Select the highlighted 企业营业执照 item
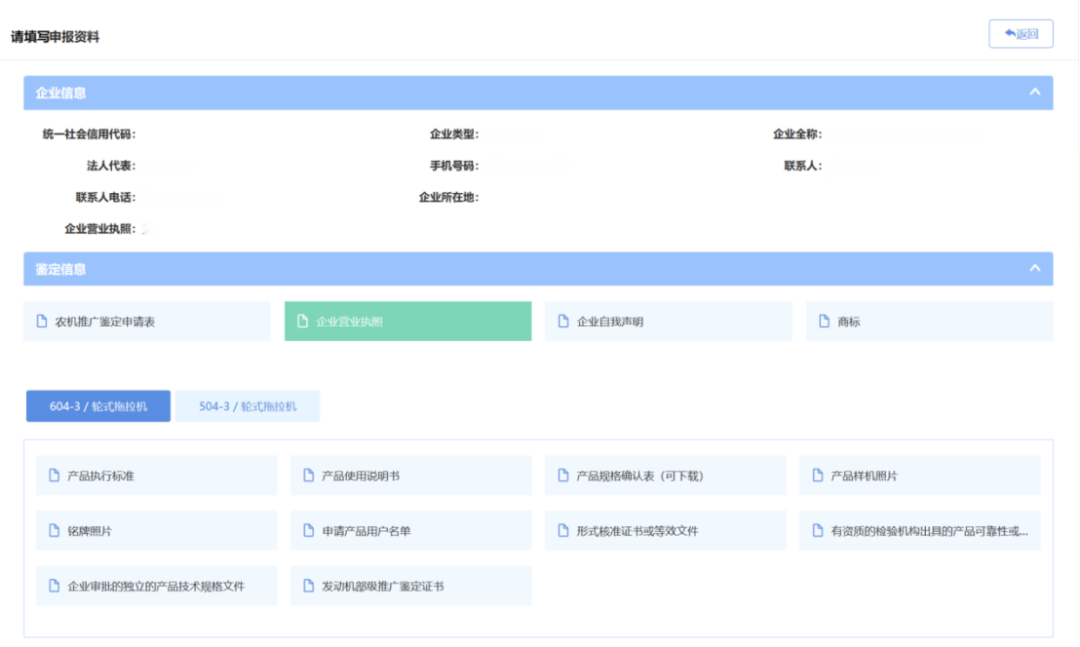Screen dimensions: 1080x647 (407, 322)
